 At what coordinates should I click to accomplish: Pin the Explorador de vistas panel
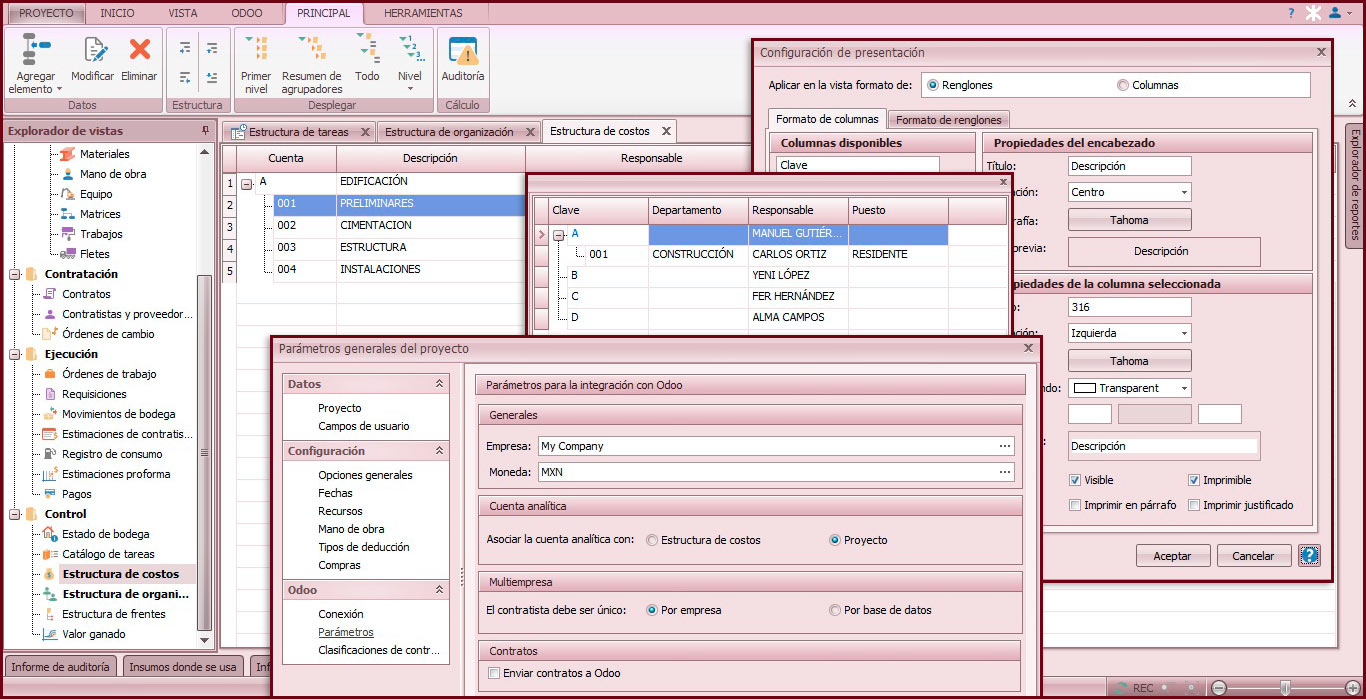click(x=205, y=131)
